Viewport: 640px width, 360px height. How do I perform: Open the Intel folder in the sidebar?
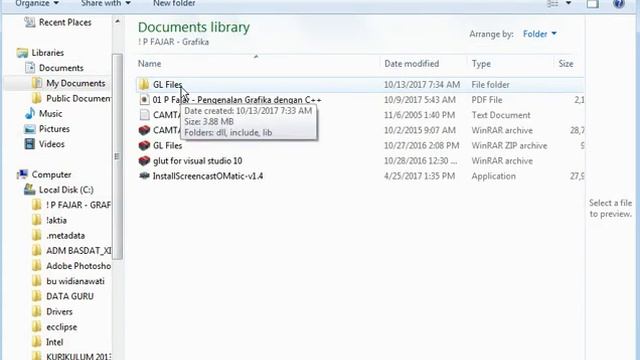(x=54, y=342)
